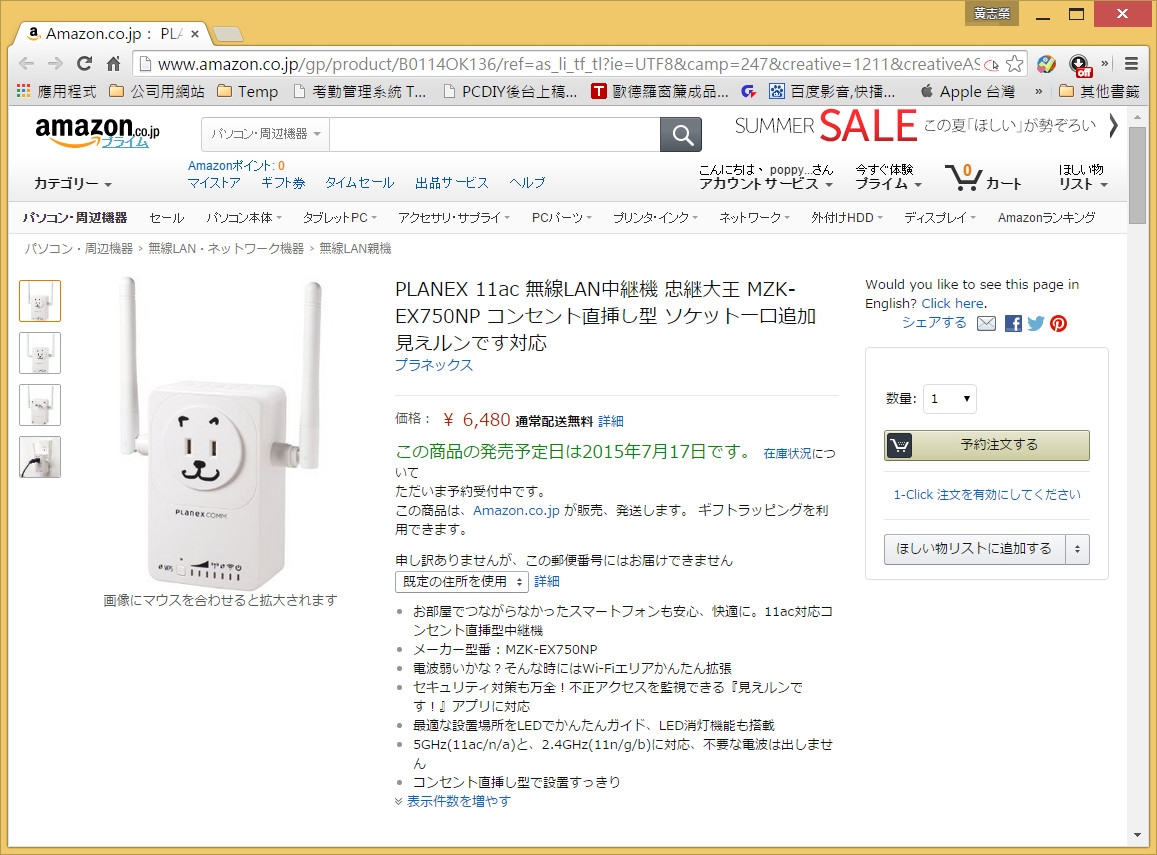This screenshot has width=1157, height=855.
Task: Open search category dropdown パソコン・周辺機器
Action: [x=266, y=134]
